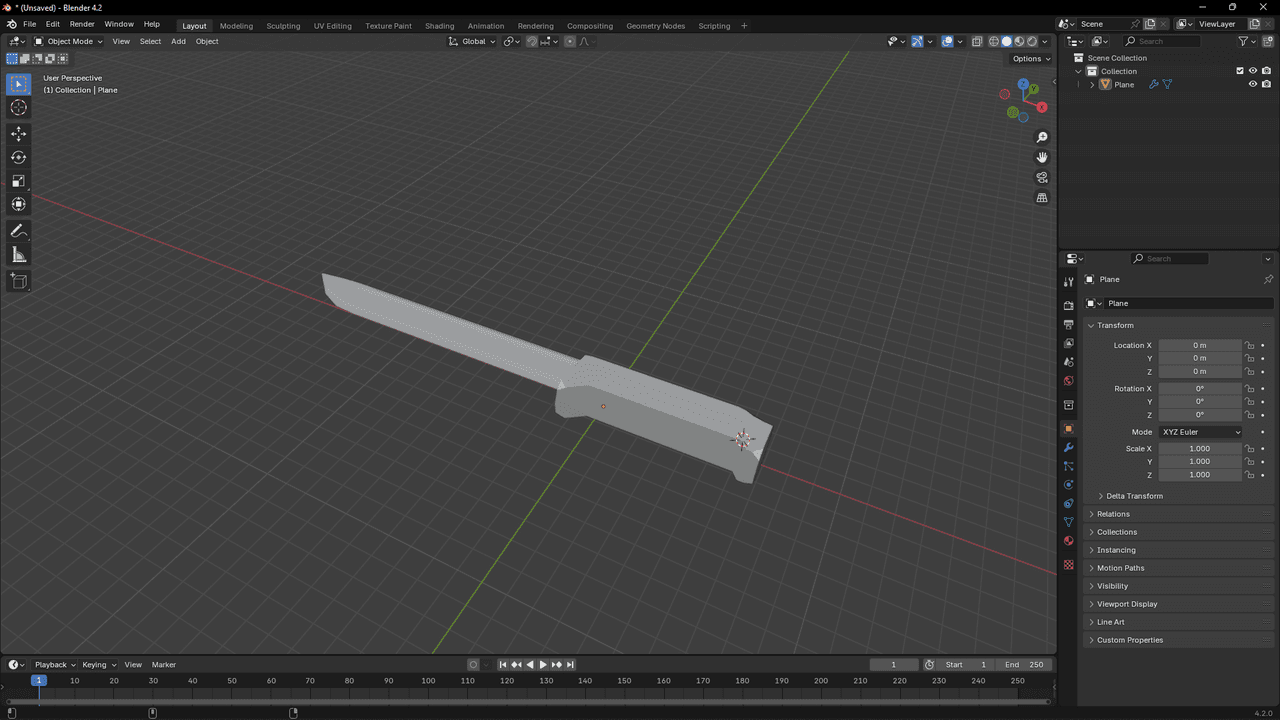The height and width of the screenshot is (720, 1280).
Task: Activate the Measure tool
Action: [19, 255]
